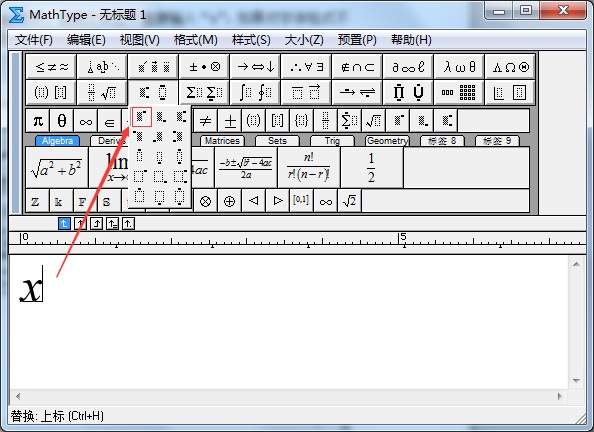Open the 样式(S) menu

251,40
